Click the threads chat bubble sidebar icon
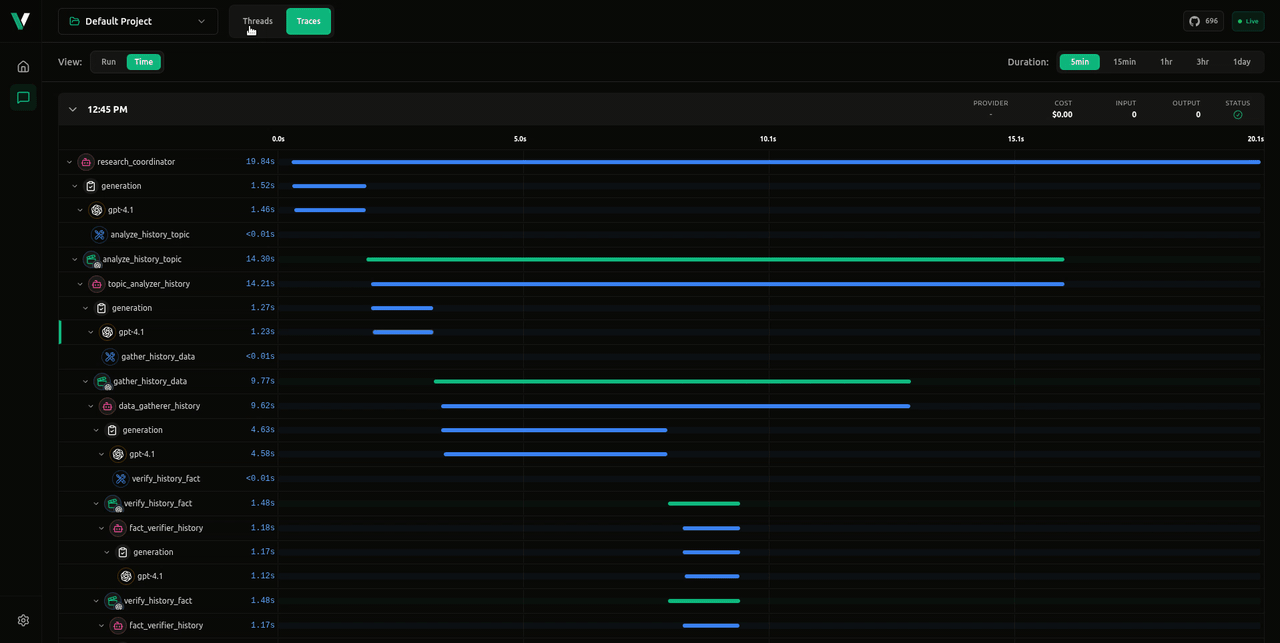 (x=22, y=97)
